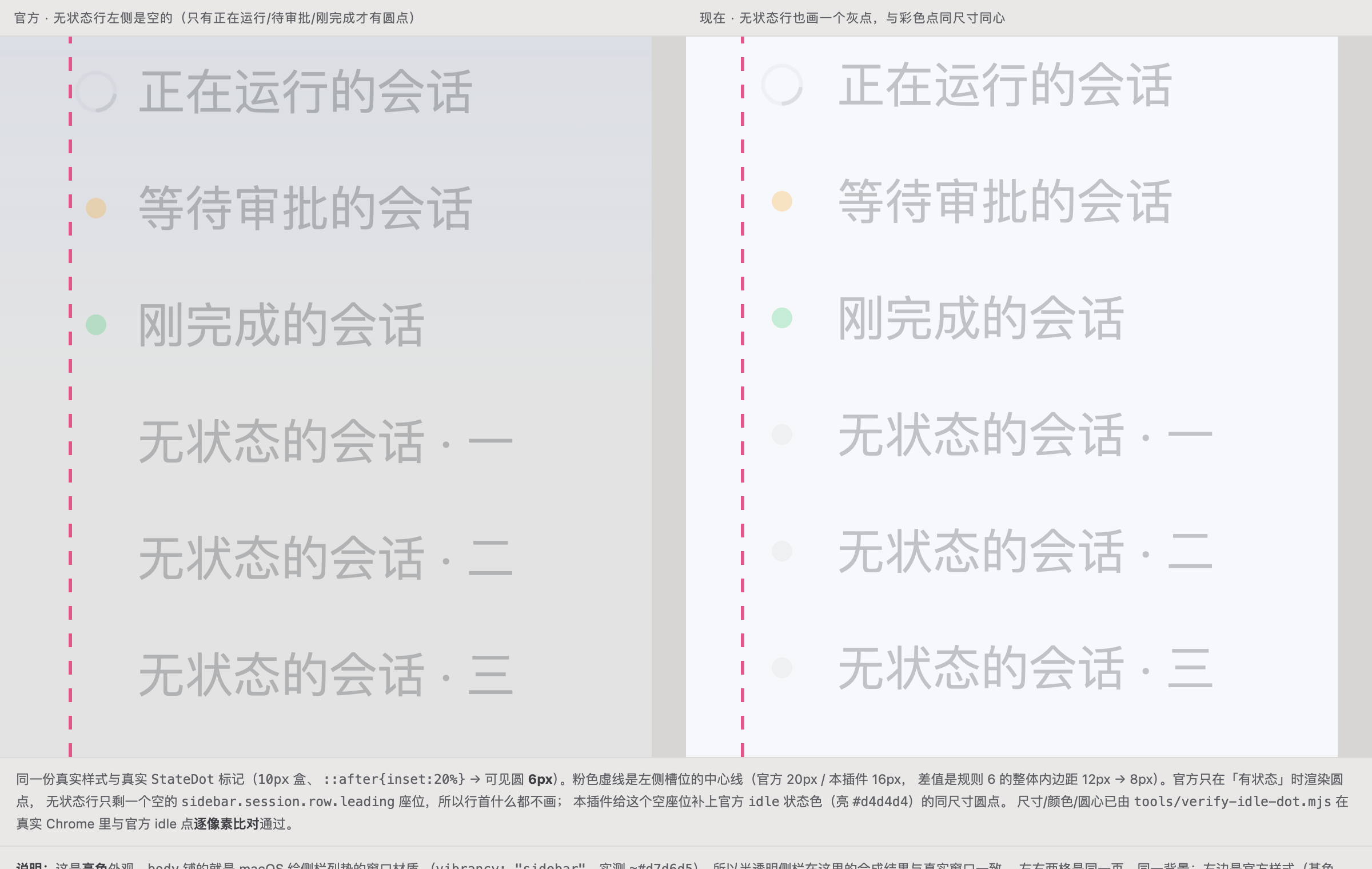Open 无状态的会话 · 三 in the right panel

pos(1026,668)
